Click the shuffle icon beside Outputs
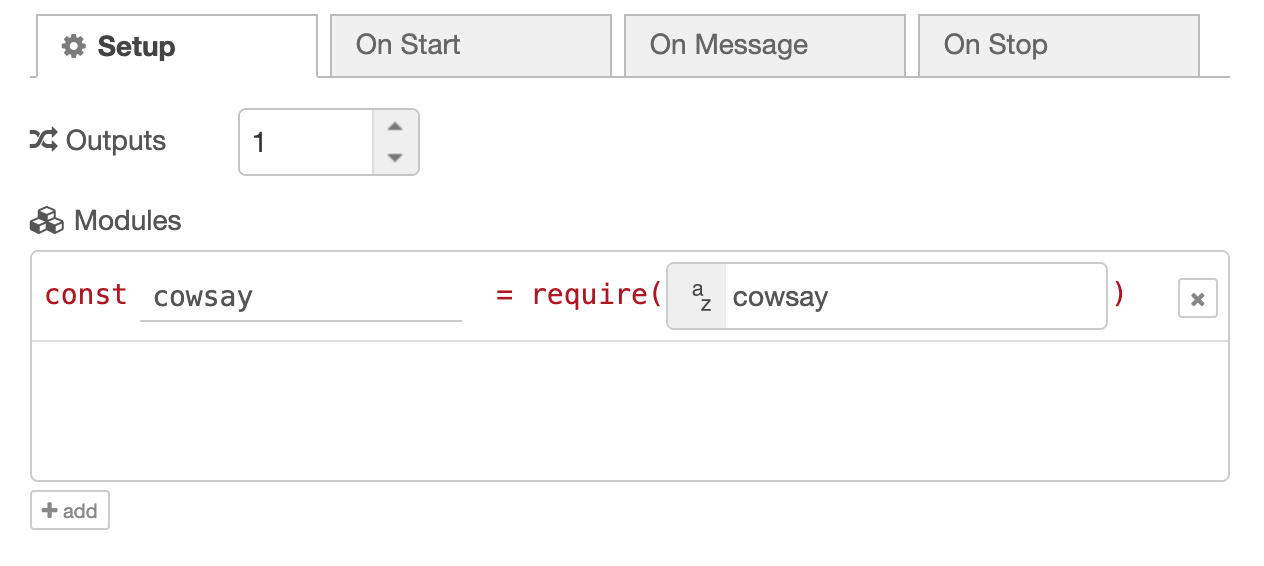This screenshot has height=566, width=1264. [44, 140]
